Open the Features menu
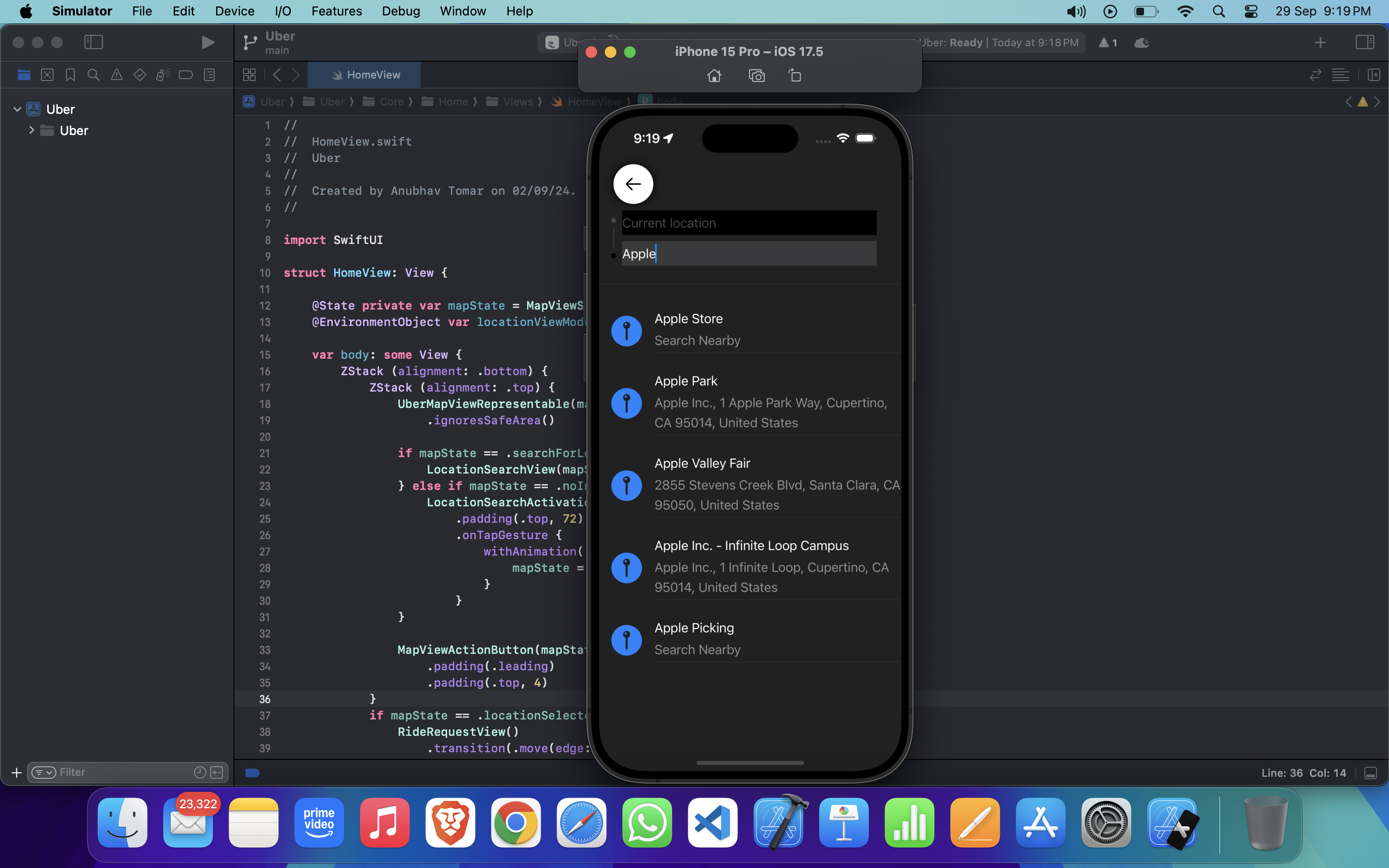The image size is (1389, 868). click(336, 11)
